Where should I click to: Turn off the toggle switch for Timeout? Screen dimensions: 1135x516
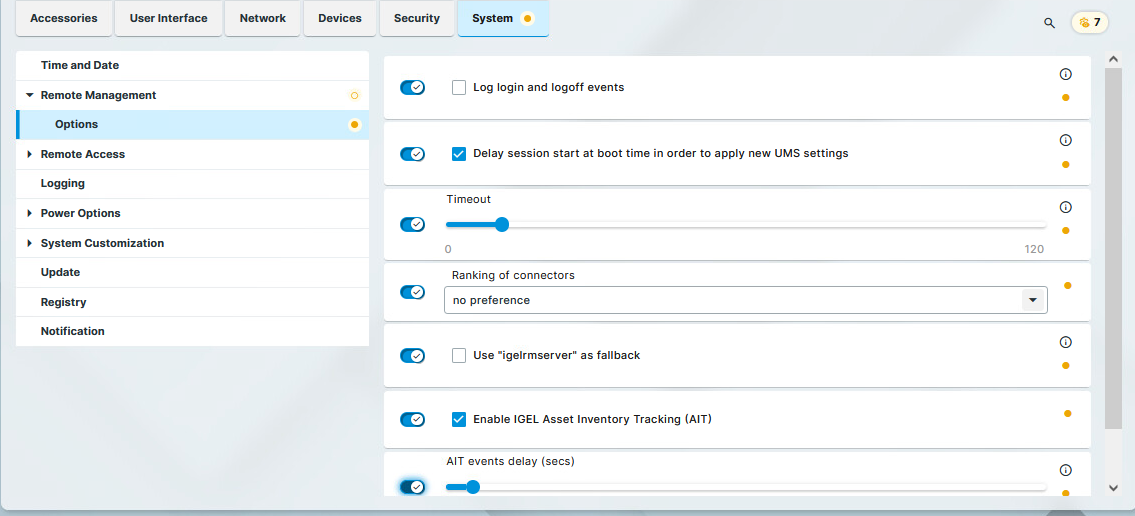pyautogui.click(x=412, y=225)
